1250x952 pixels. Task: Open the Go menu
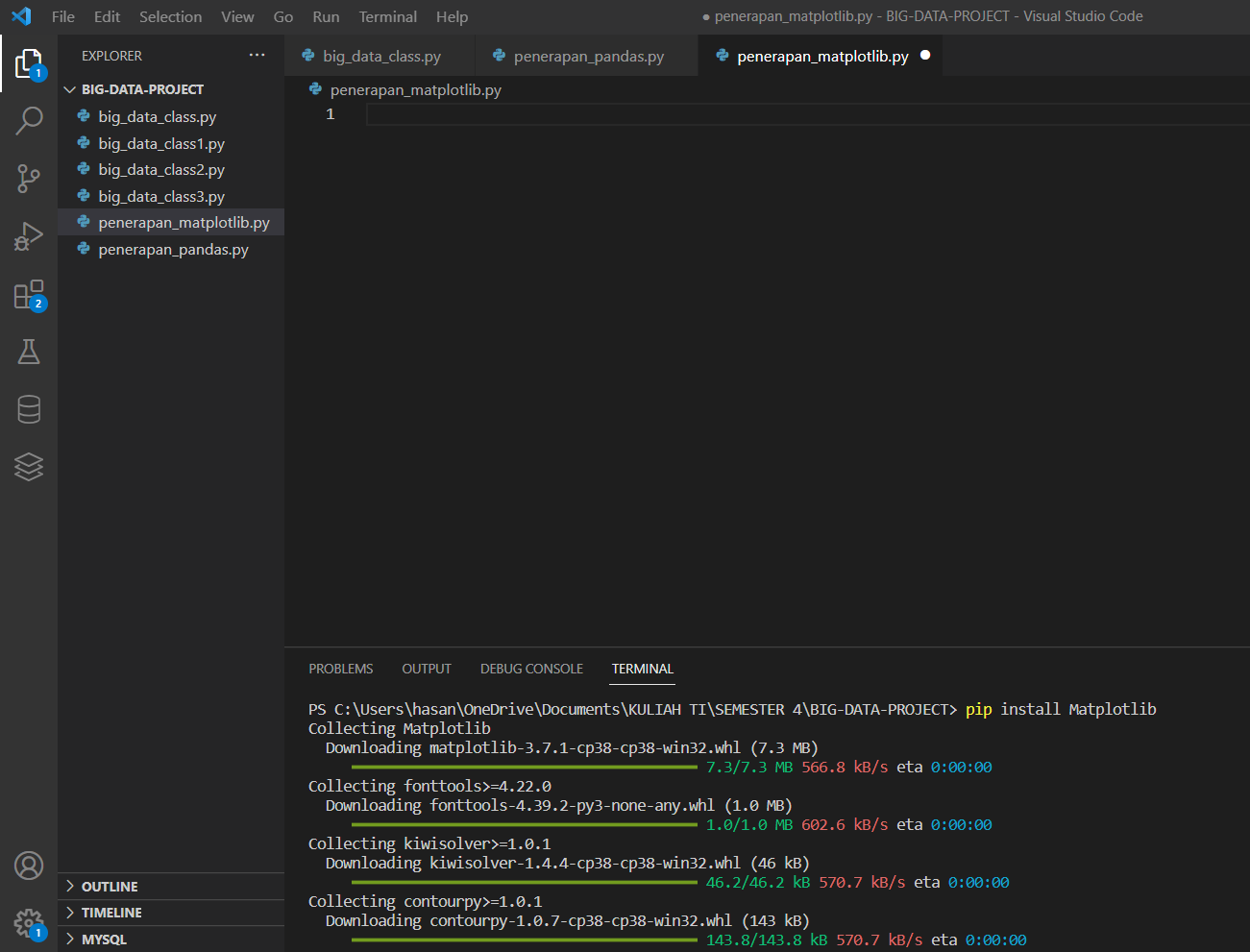coord(283,16)
